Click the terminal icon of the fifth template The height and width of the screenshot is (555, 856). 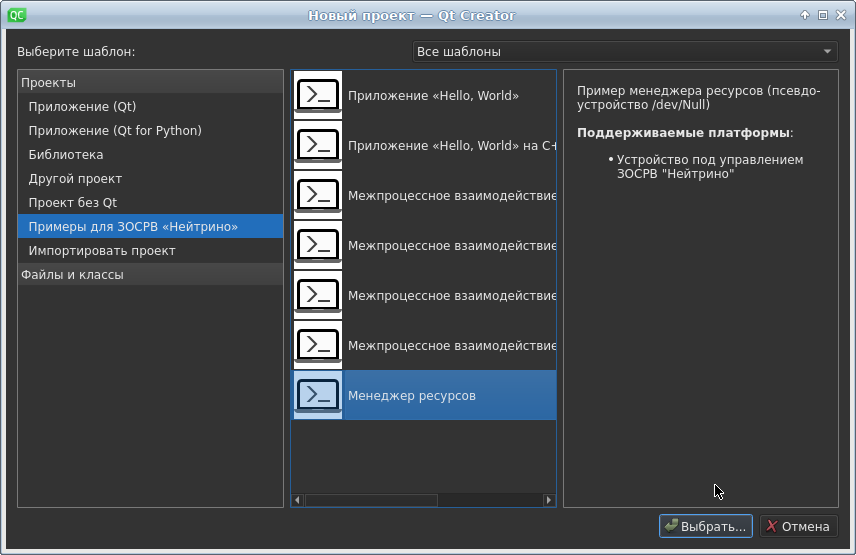[x=318, y=295]
